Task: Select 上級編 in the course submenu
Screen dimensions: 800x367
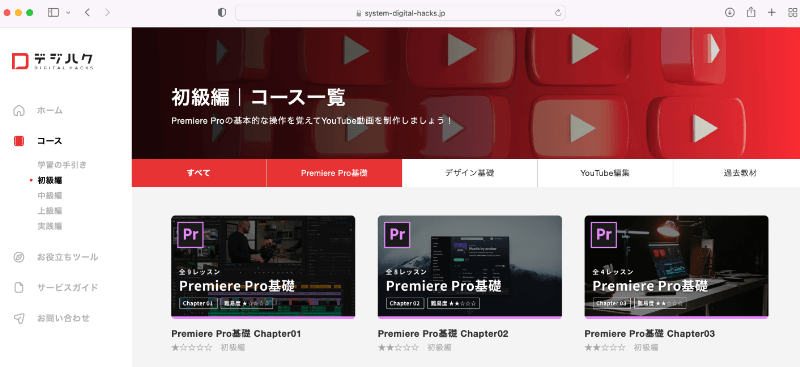Action: point(50,211)
